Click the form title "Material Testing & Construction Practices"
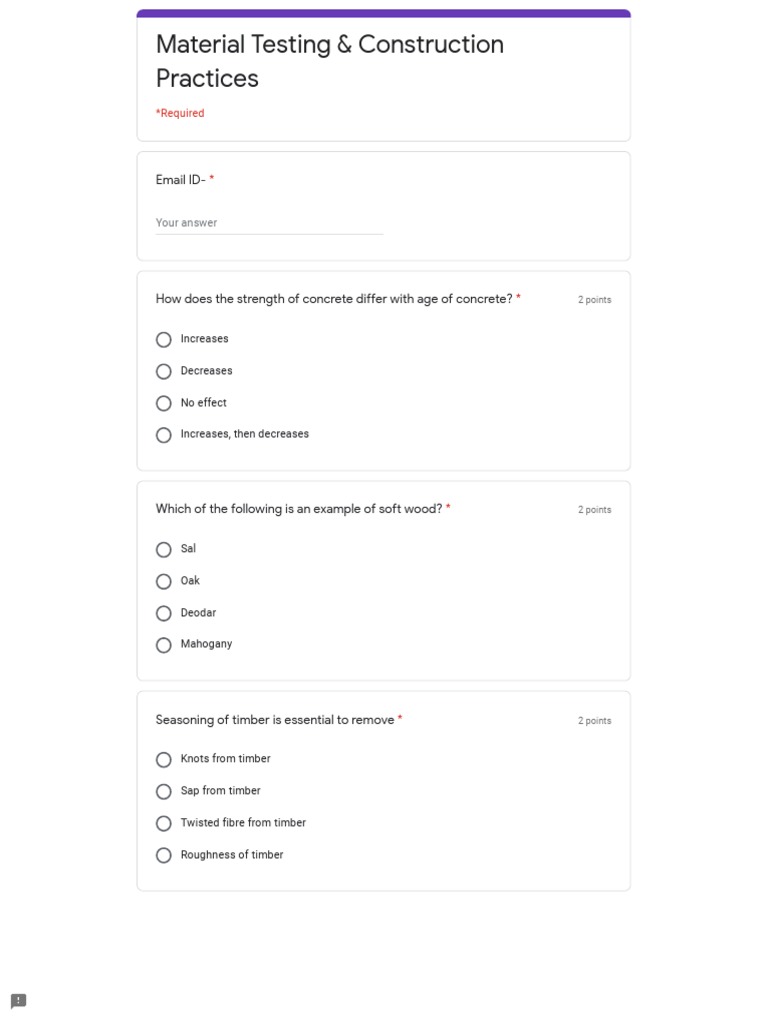Viewport: 768px width, 1024px height. click(x=329, y=61)
